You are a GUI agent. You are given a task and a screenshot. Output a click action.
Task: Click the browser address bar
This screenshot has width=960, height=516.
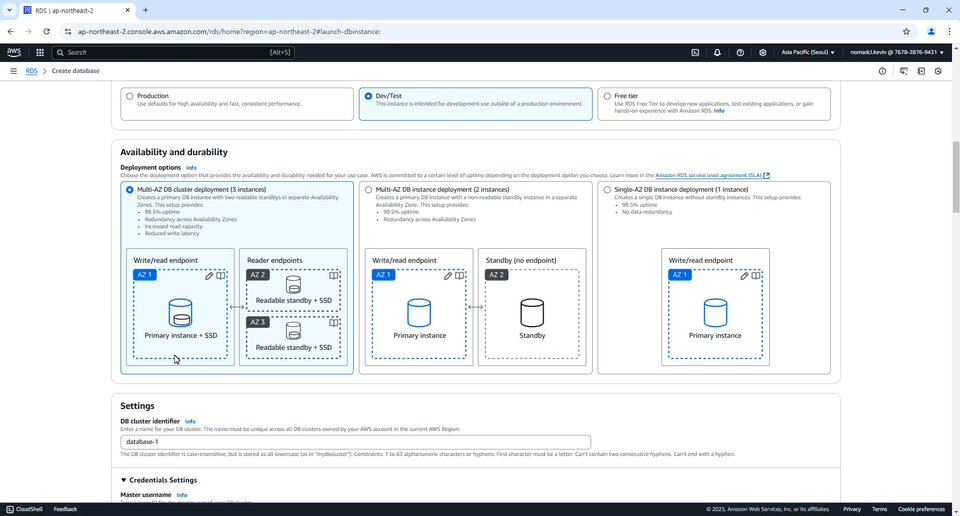(x=478, y=31)
